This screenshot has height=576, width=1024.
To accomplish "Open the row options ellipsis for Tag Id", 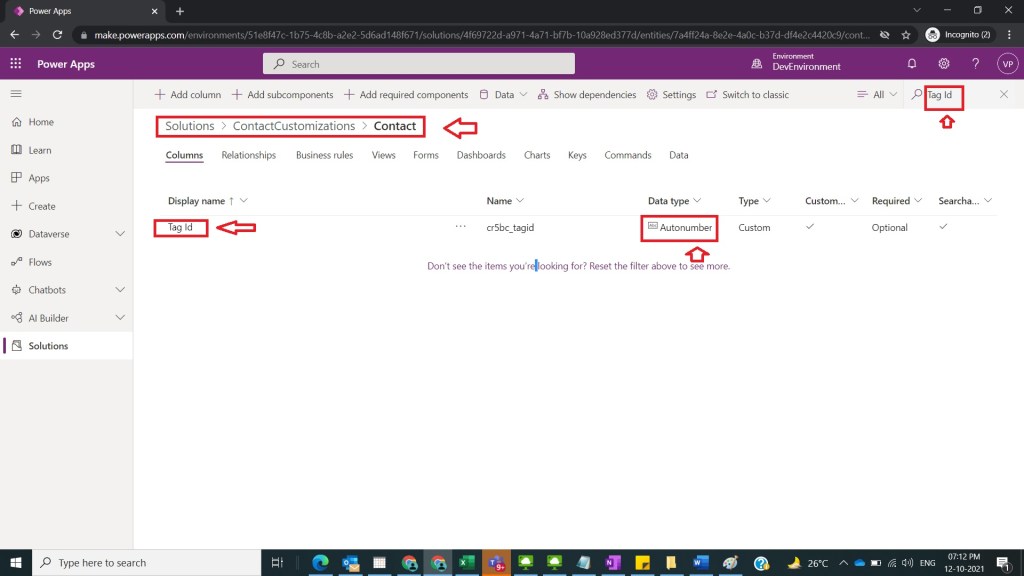I will [x=460, y=227].
